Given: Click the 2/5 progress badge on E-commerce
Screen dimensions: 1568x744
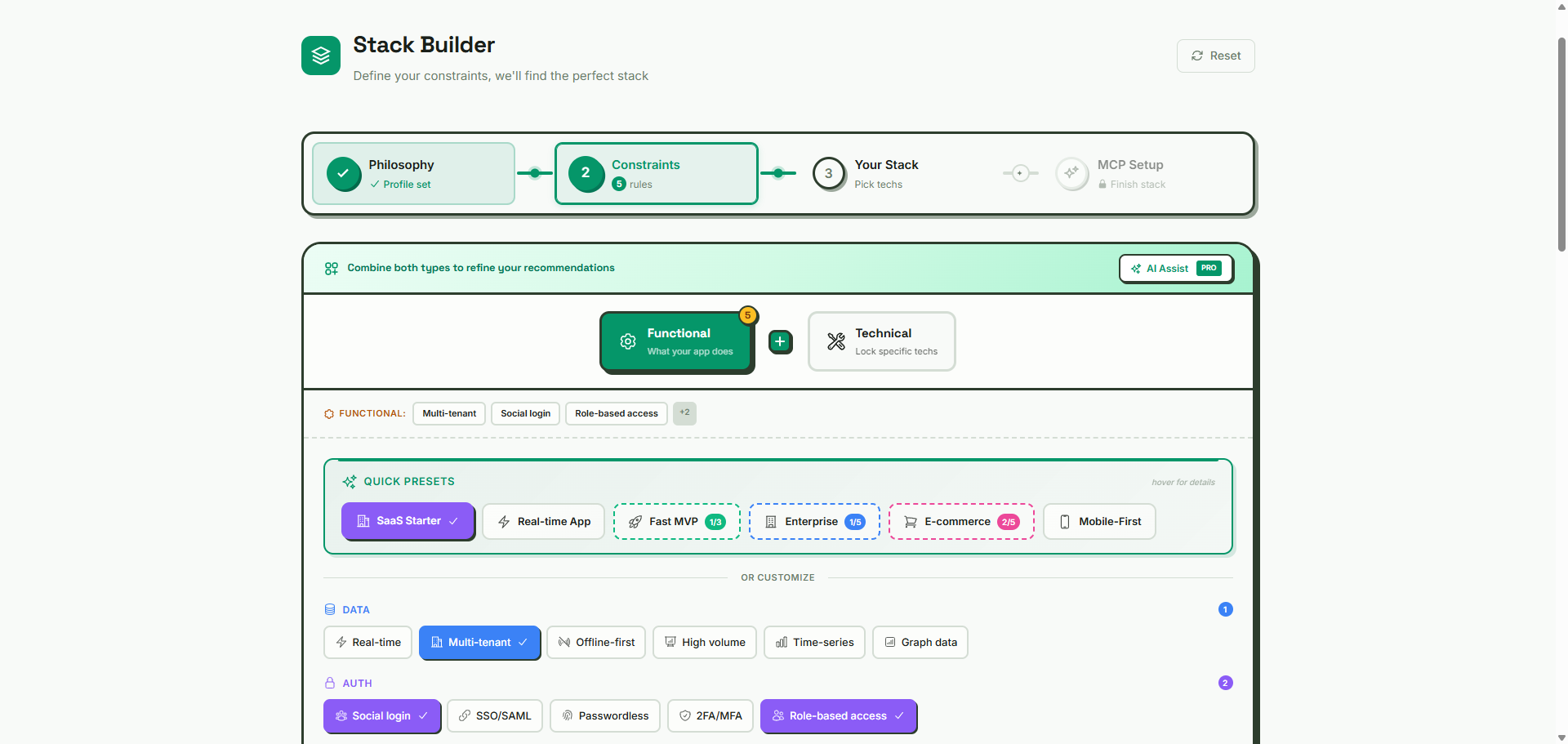Looking at the screenshot, I should click(1009, 521).
